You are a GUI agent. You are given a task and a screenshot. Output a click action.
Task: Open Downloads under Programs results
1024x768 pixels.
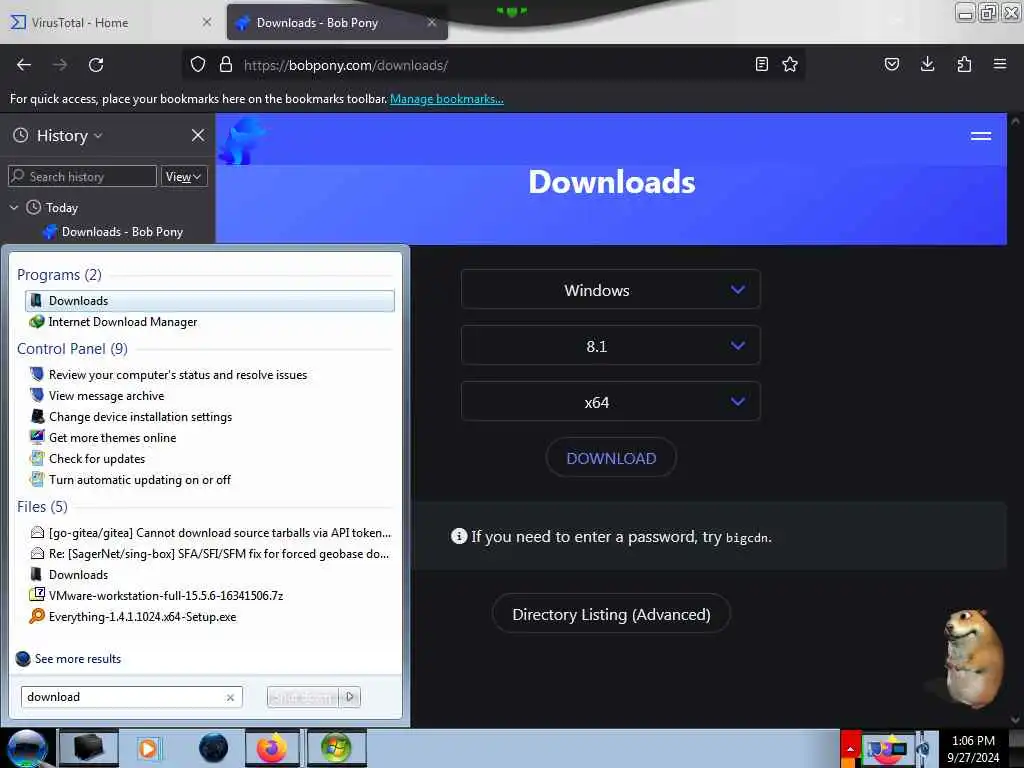pos(210,300)
